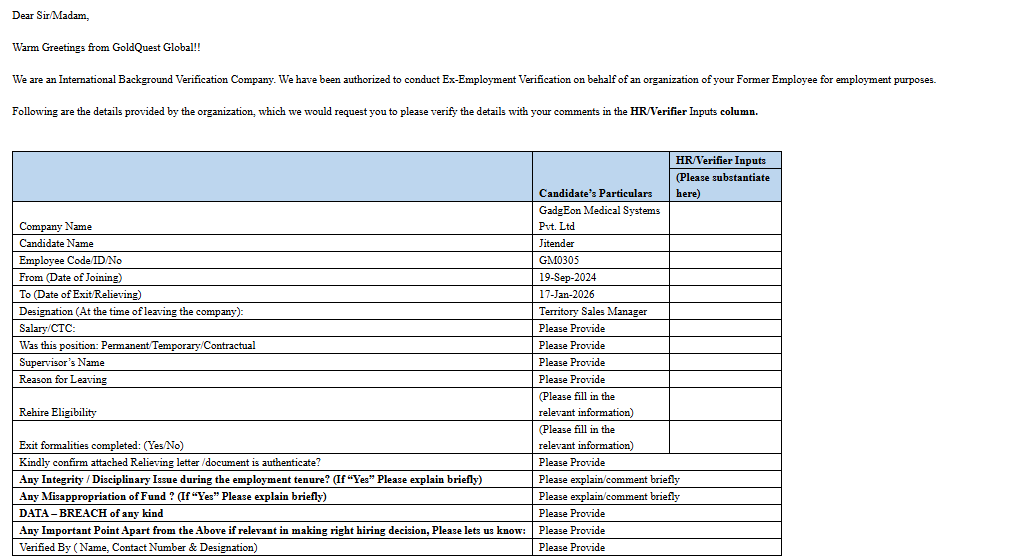Click HR/Verifier input cell for Rehire Eligibility
This screenshot has width=1016, height=556.
pyautogui.click(x=725, y=404)
